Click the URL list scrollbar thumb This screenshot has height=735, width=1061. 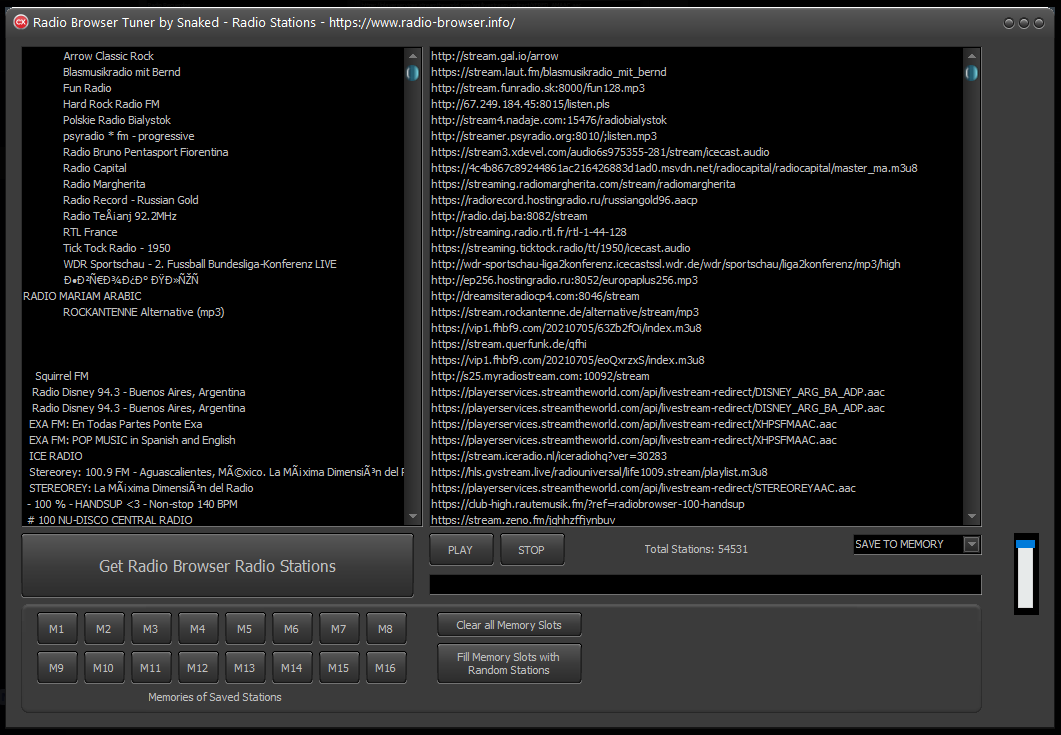tap(972, 72)
